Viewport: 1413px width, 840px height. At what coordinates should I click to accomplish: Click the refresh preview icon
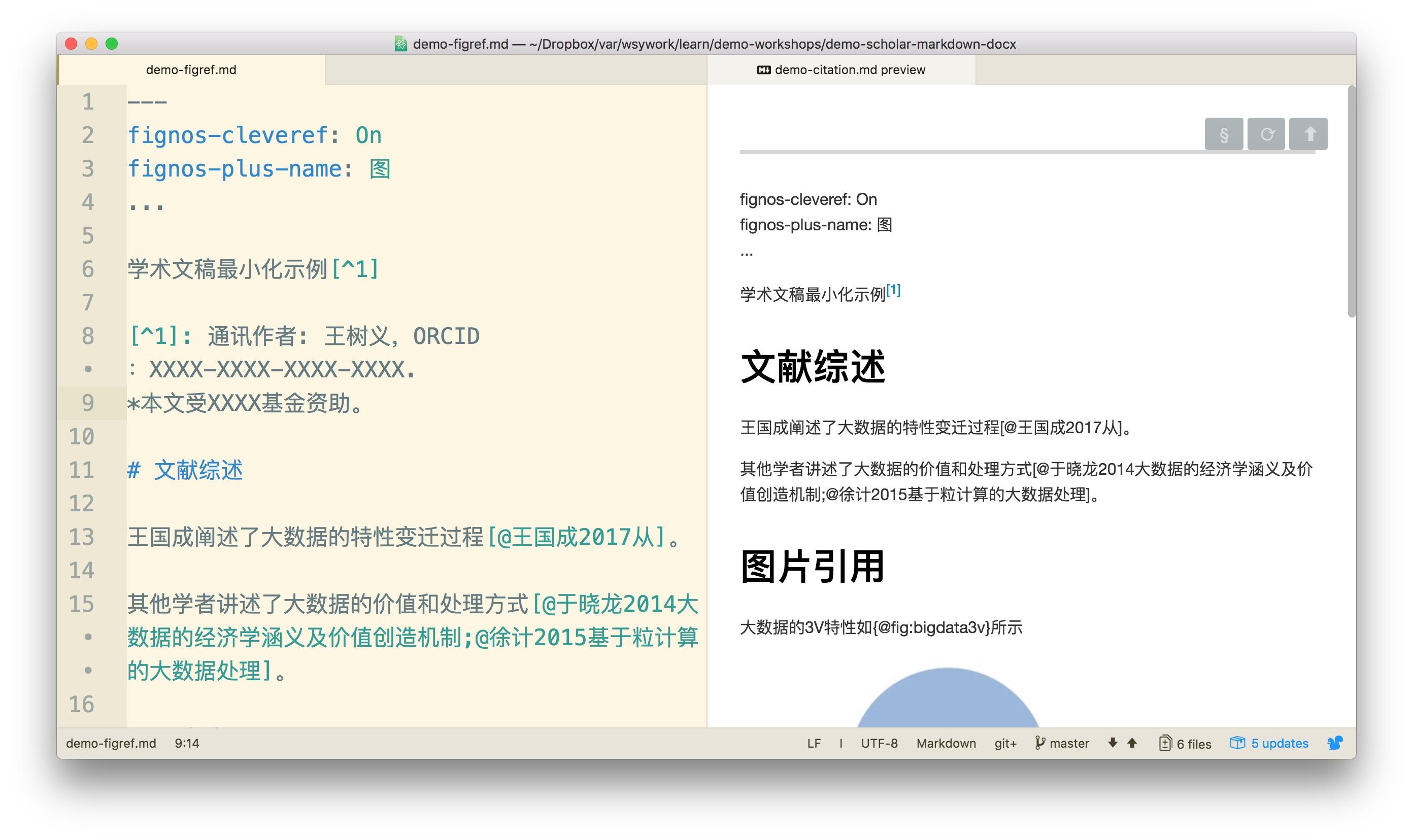coord(1266,134)
